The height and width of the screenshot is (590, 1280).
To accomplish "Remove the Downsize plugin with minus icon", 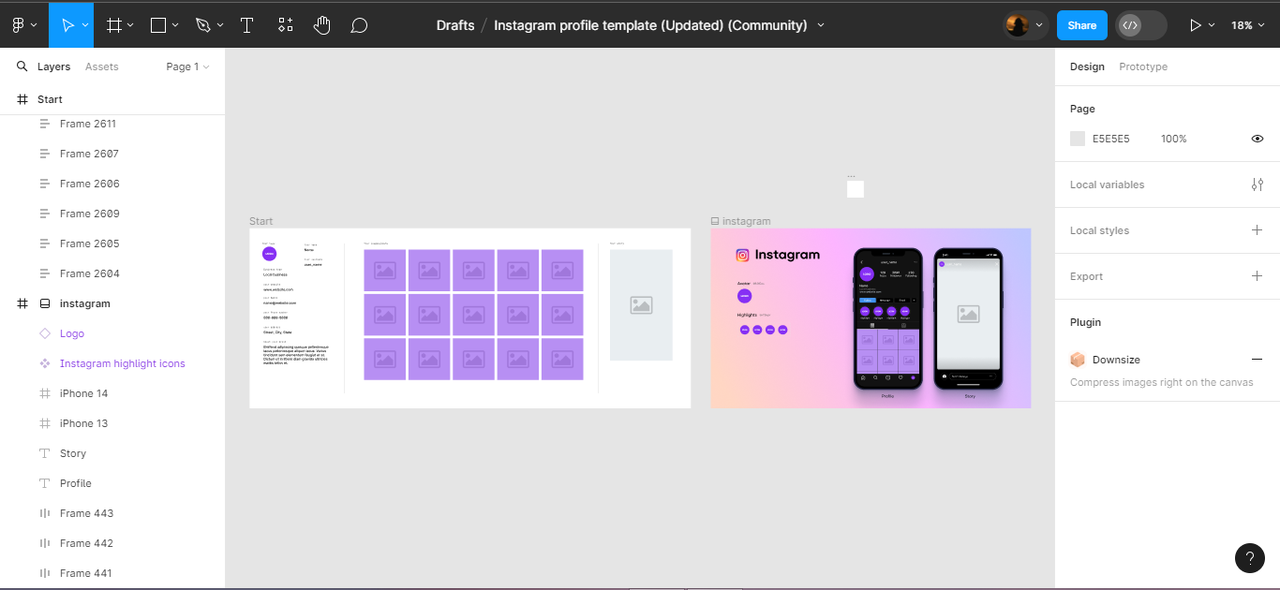I will click(x=1257, y=359).
